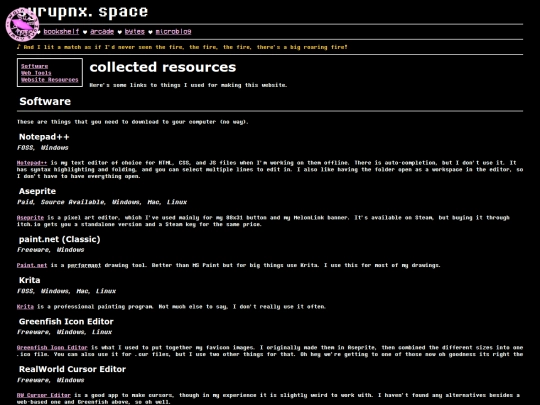Visit the RW Cursor Editor link
This screenshot has width=540, height=405.
[44, 395]
